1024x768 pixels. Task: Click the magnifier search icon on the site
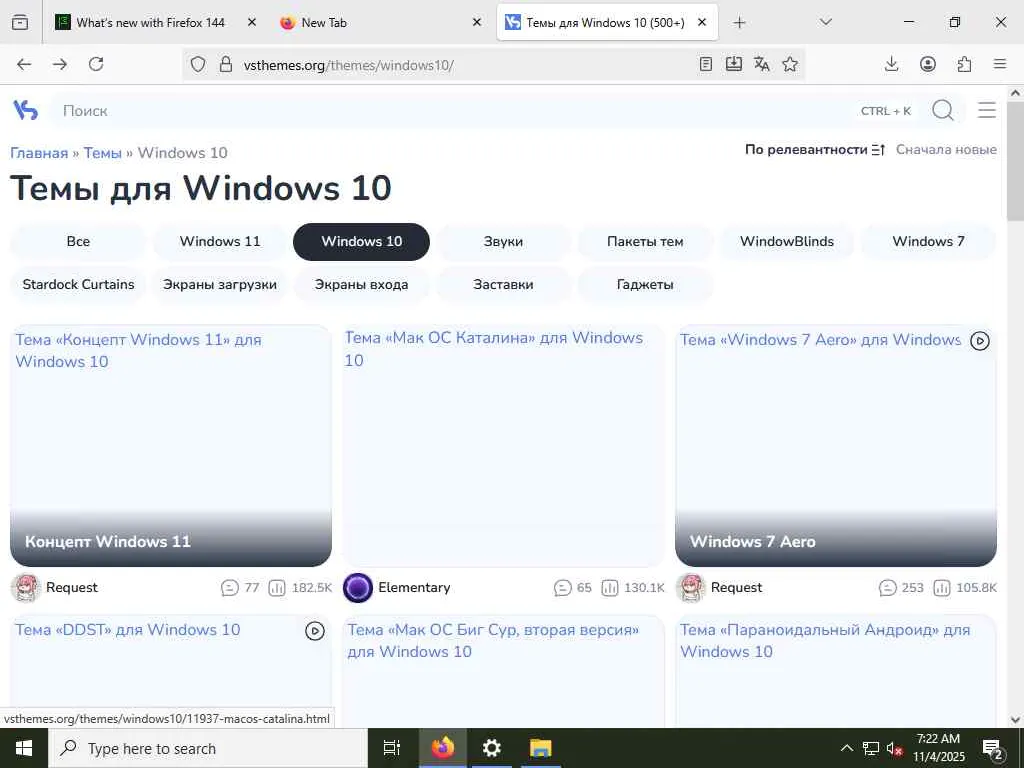[x=942, y=110]
